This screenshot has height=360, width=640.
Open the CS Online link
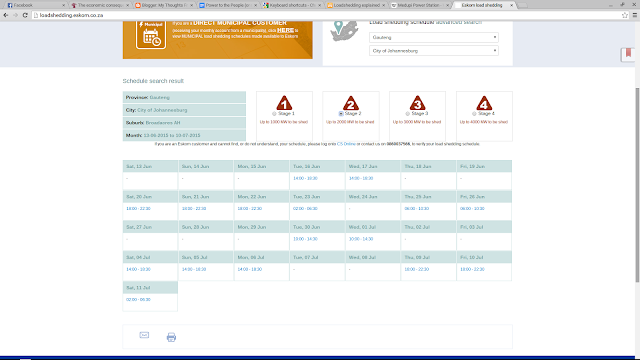coord(346,144)
